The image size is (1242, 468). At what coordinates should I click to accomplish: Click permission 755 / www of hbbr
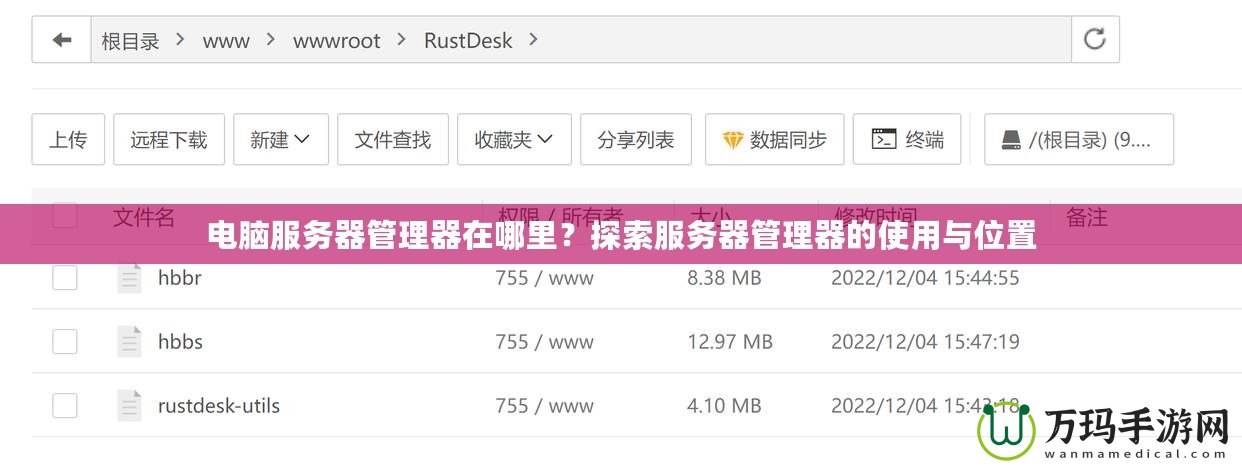(x=545, y=278)
